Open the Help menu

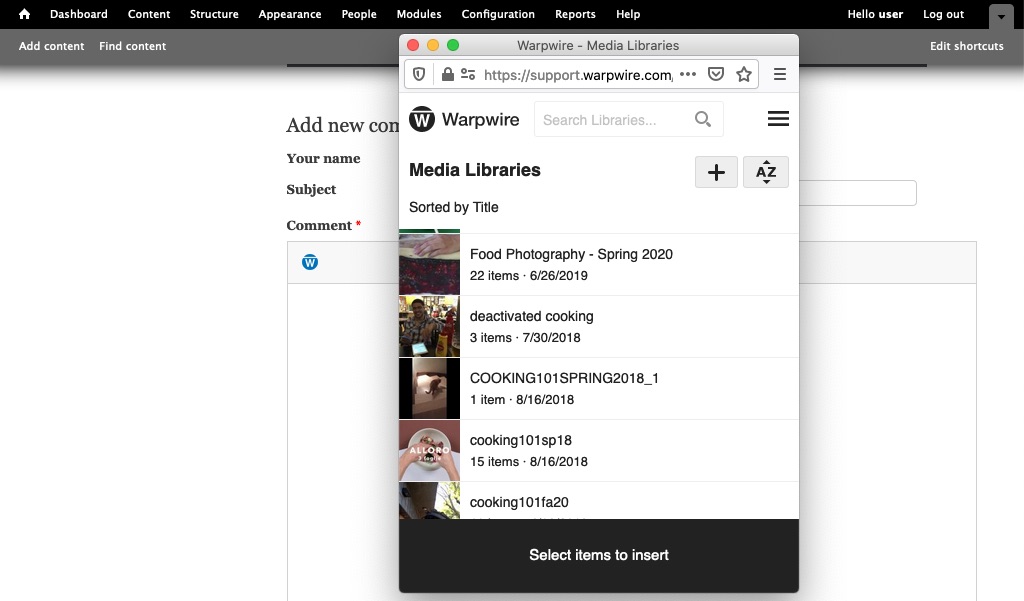pos(628,14)
